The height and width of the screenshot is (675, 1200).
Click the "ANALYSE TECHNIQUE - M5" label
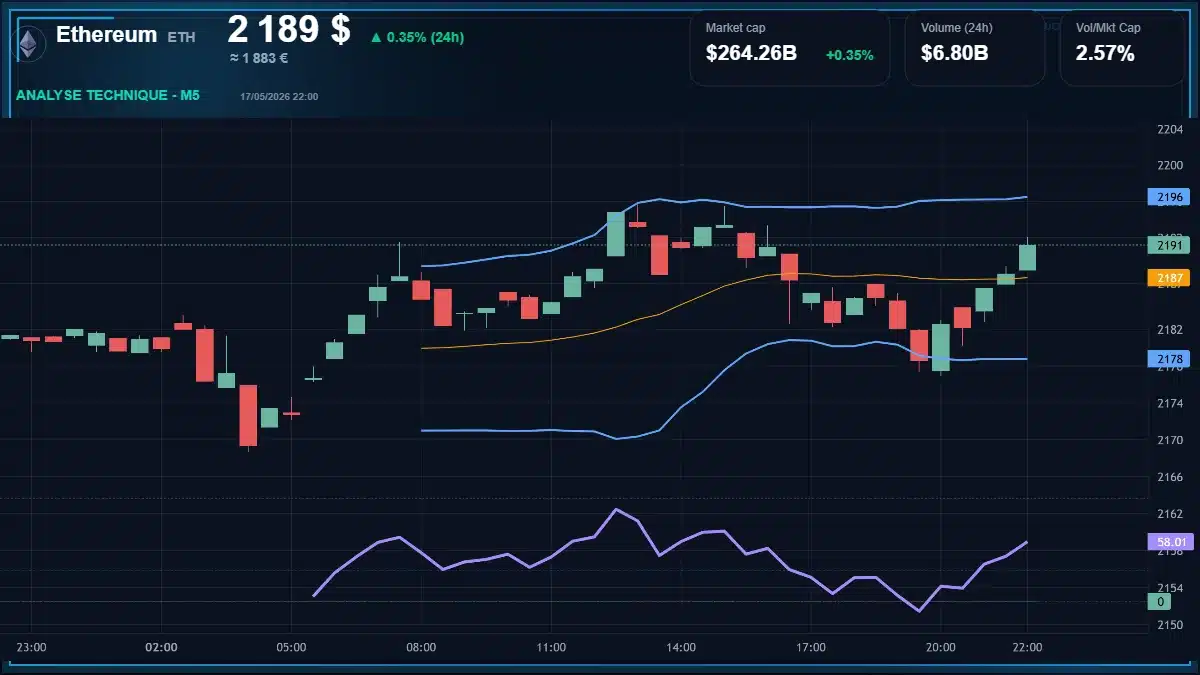[x=110, y=96]
